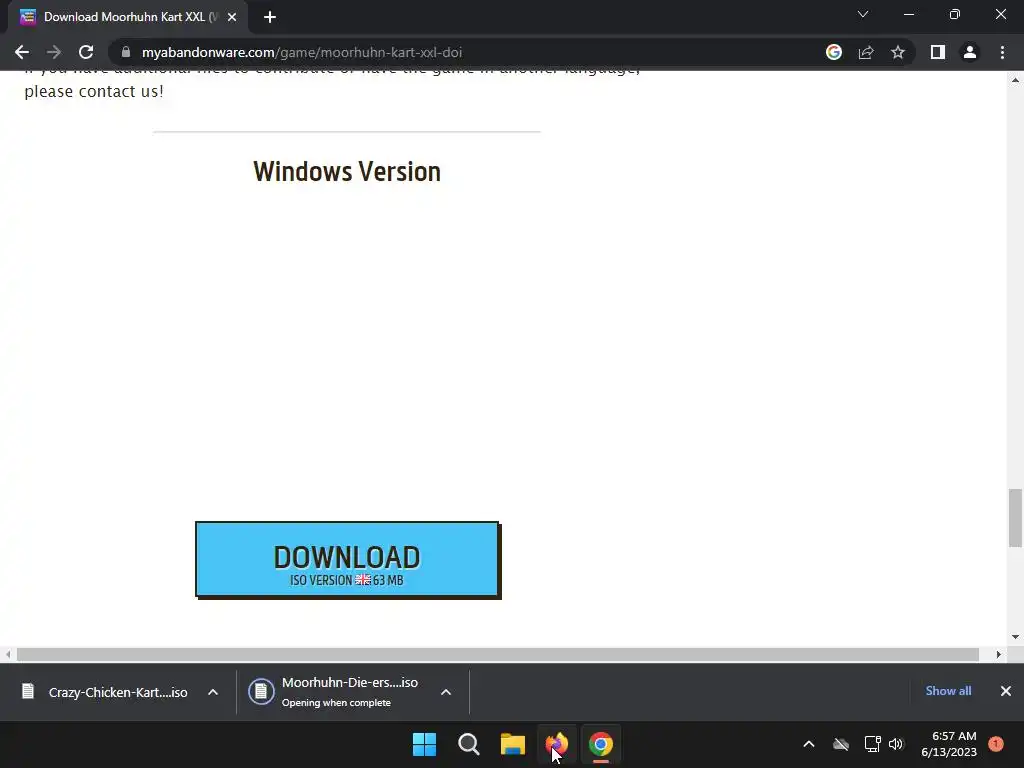Open the Crazy-Chicken-Kart iso download
The image size is (1024, 768).
point(106,692)
